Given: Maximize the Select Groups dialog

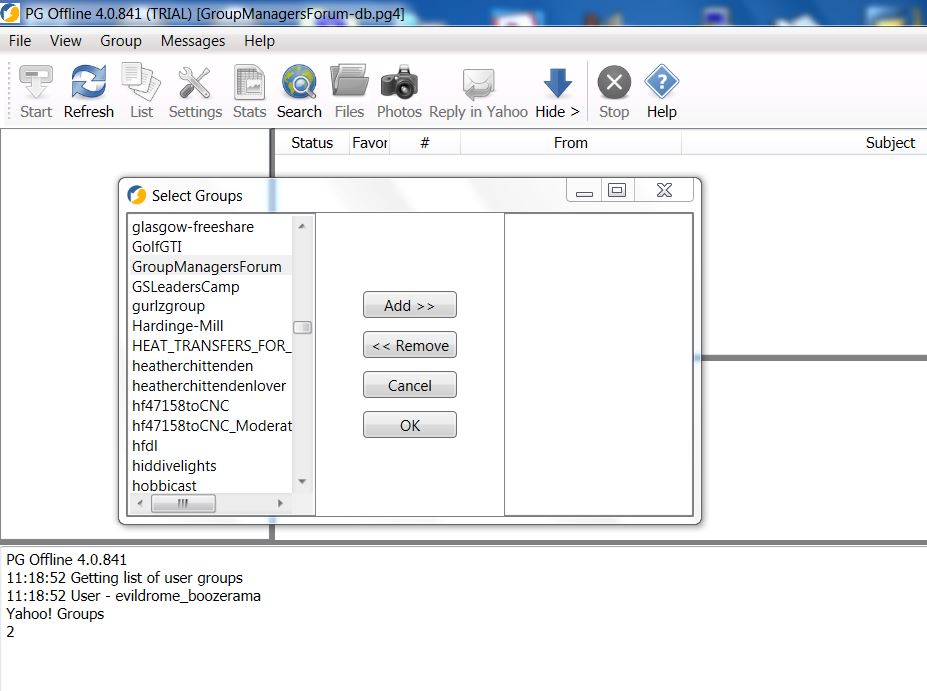Looking at the screenshot, I should click(x=617, y=190).
